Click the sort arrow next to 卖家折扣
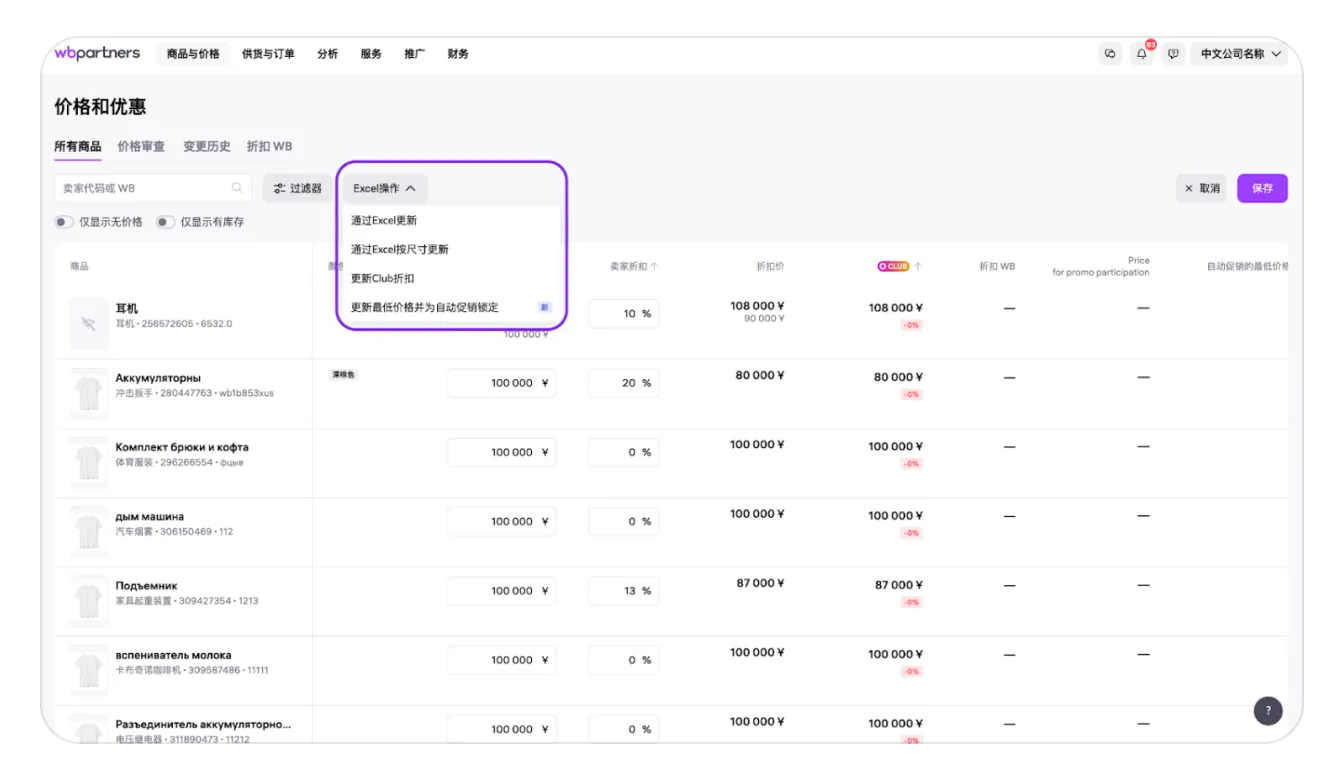Screen dimensions: 1344x780 654,267
